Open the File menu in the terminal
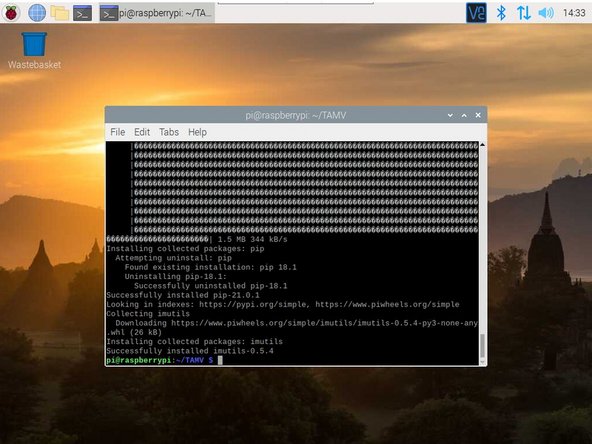Image resolution: width=592 pixels, height=444 pixels. click(117, 132)
